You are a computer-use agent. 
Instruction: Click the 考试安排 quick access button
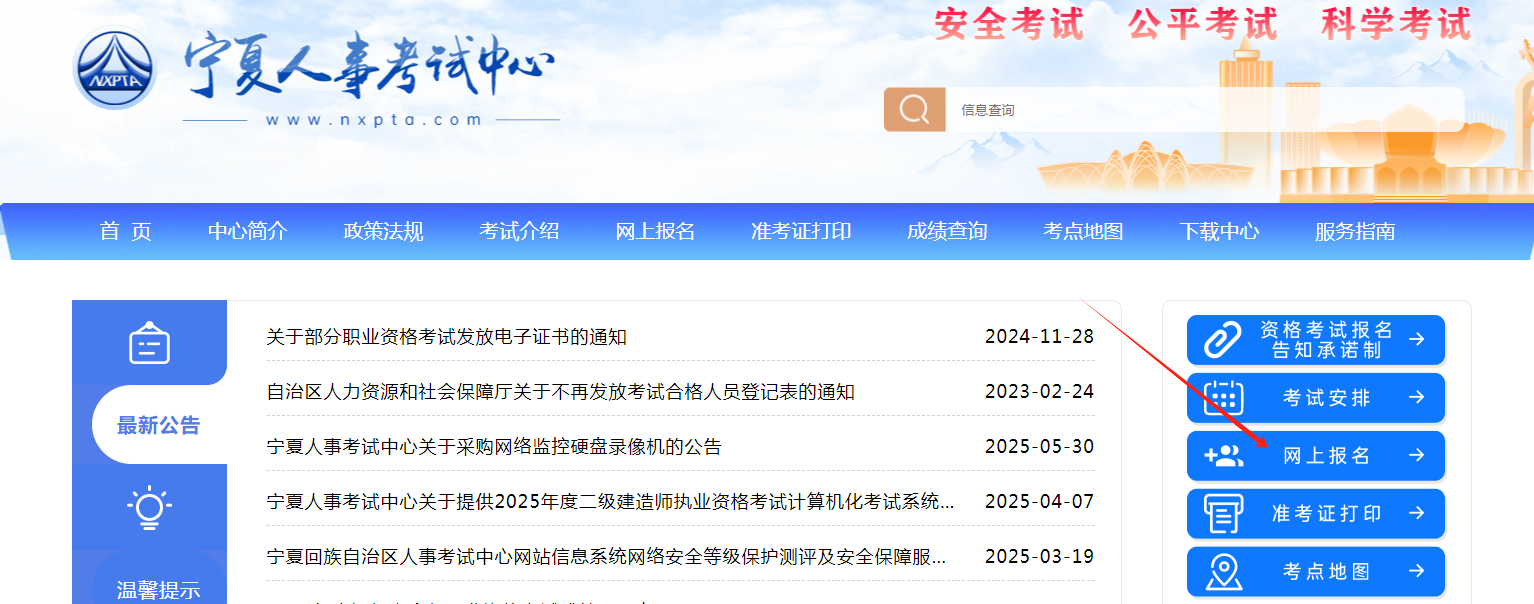tap(1315, 397)
